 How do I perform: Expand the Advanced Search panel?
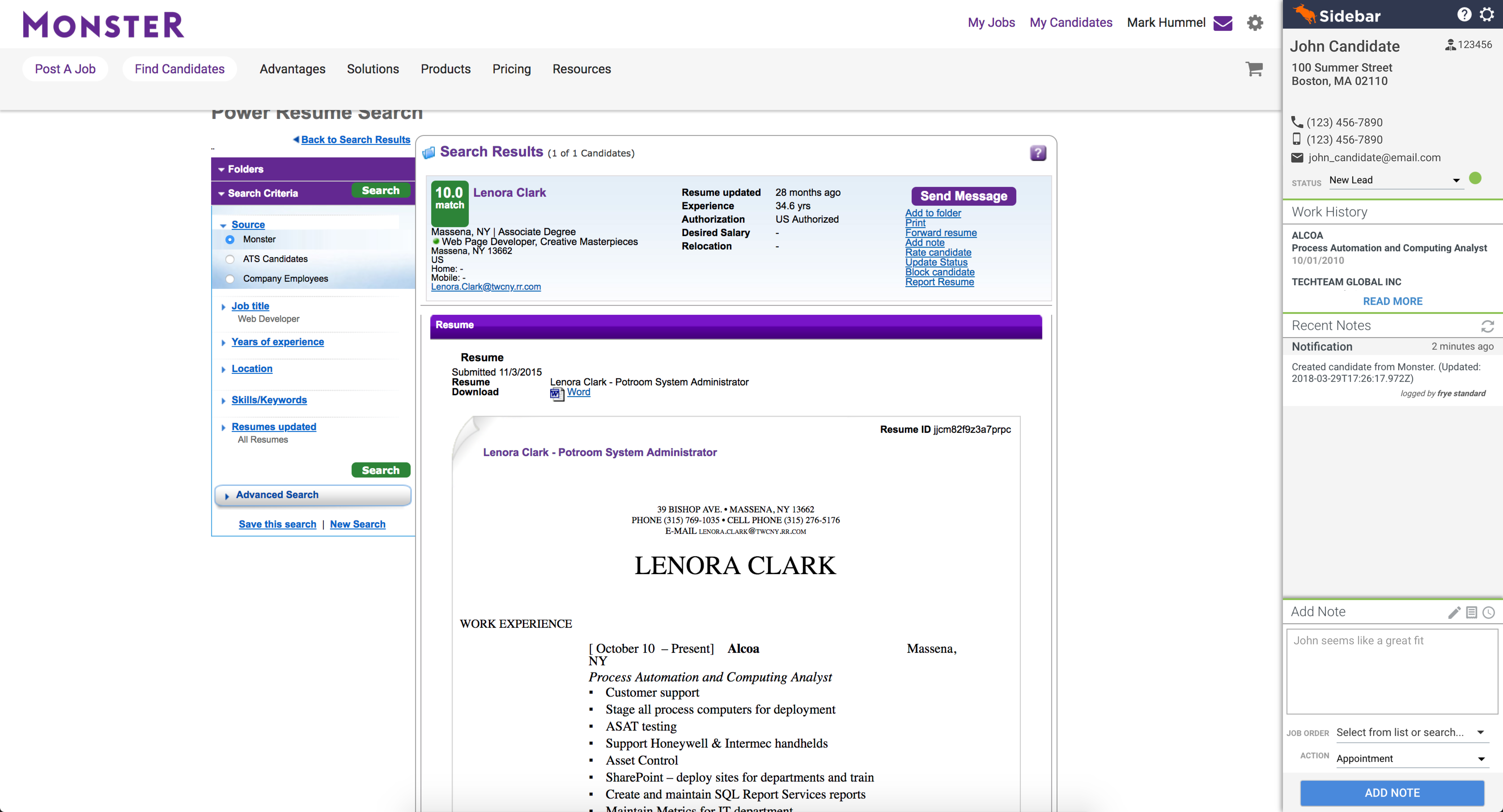coord(313,495)
